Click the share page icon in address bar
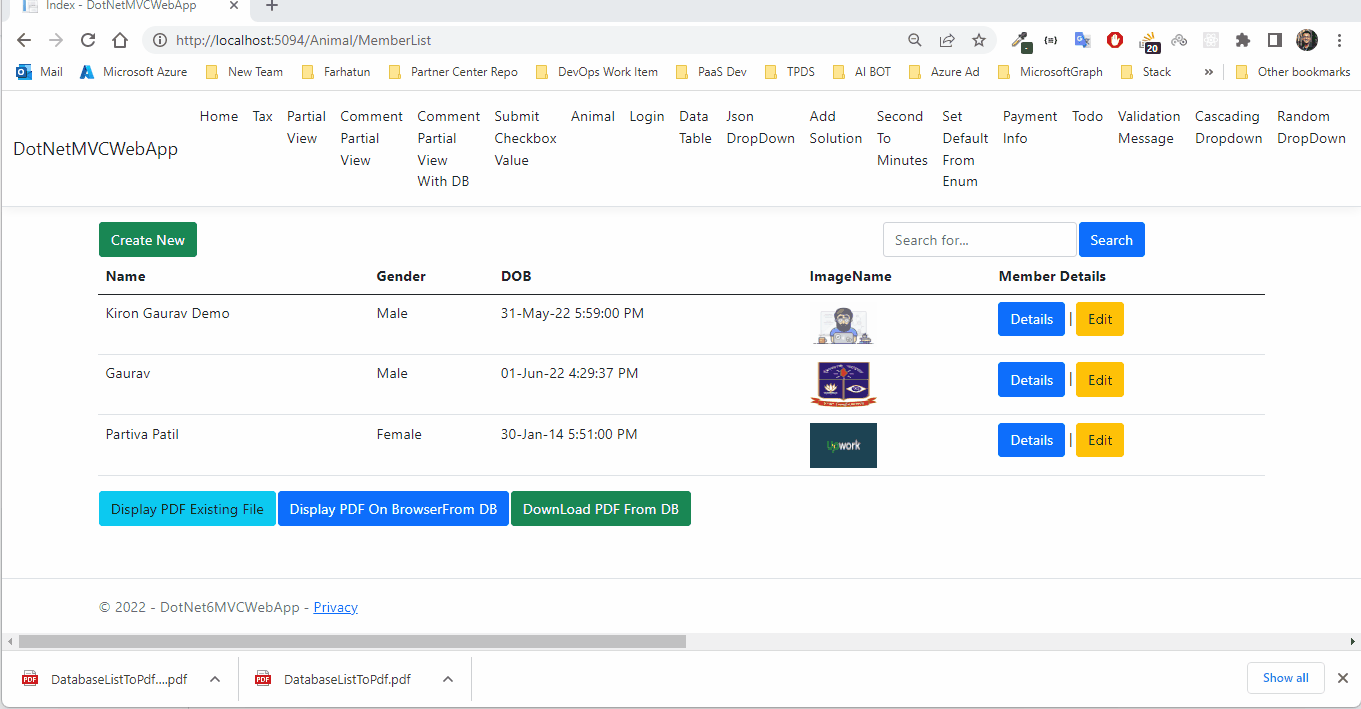Screen dimensions: 1361x709 point(947,40)
